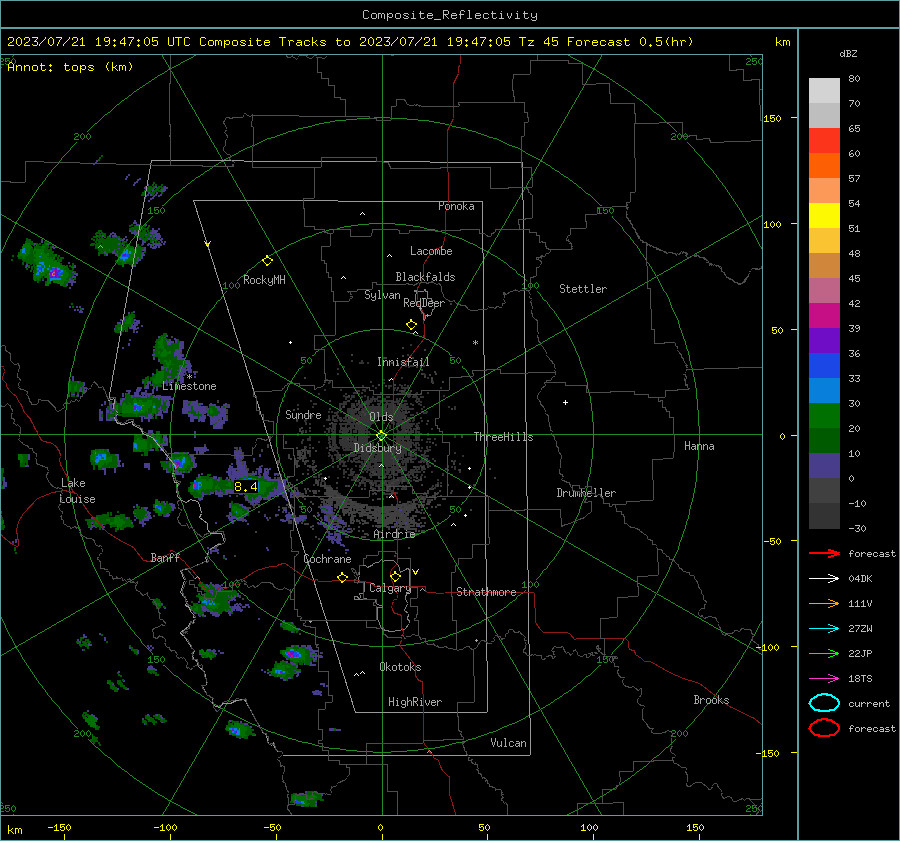Viewport: 900px width, 841px height.
Task: Click the red 65-60 dBZ colour swatch
Action: [x=824, y=141]
